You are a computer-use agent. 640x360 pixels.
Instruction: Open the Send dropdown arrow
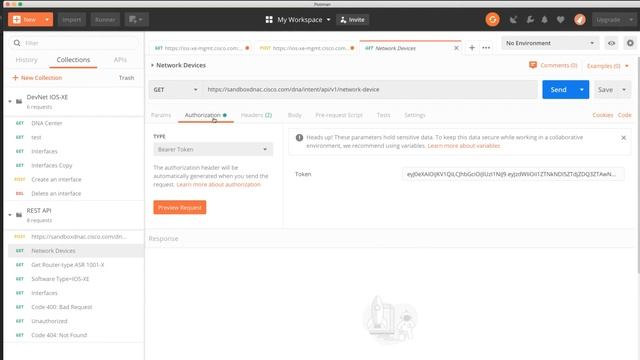pos(582,89)
